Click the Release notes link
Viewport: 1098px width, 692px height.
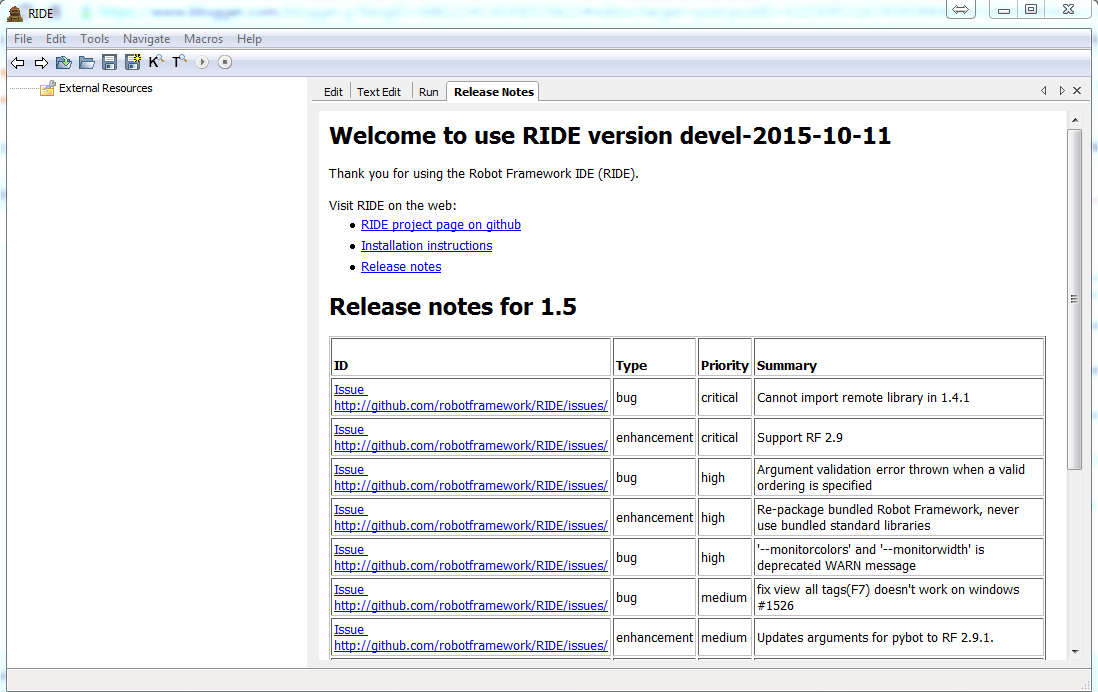click(400, 266)
